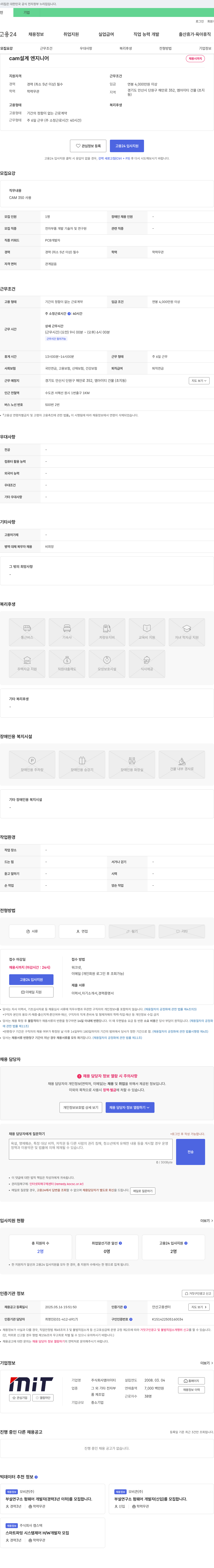Screen dimensions: 214x1568
Task: Open the company 홈페이지 button
Action: (x=191, y=1380)
